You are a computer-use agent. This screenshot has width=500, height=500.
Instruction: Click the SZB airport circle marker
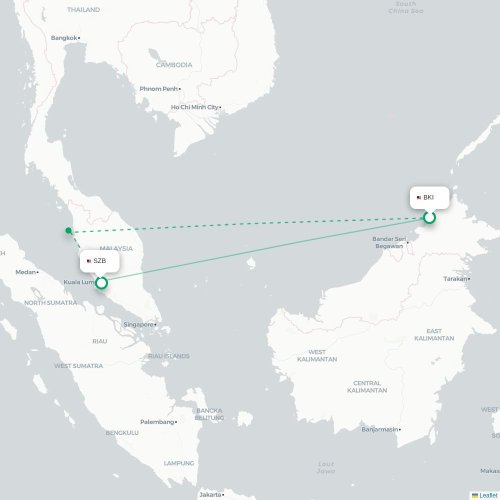click(101, 283)
